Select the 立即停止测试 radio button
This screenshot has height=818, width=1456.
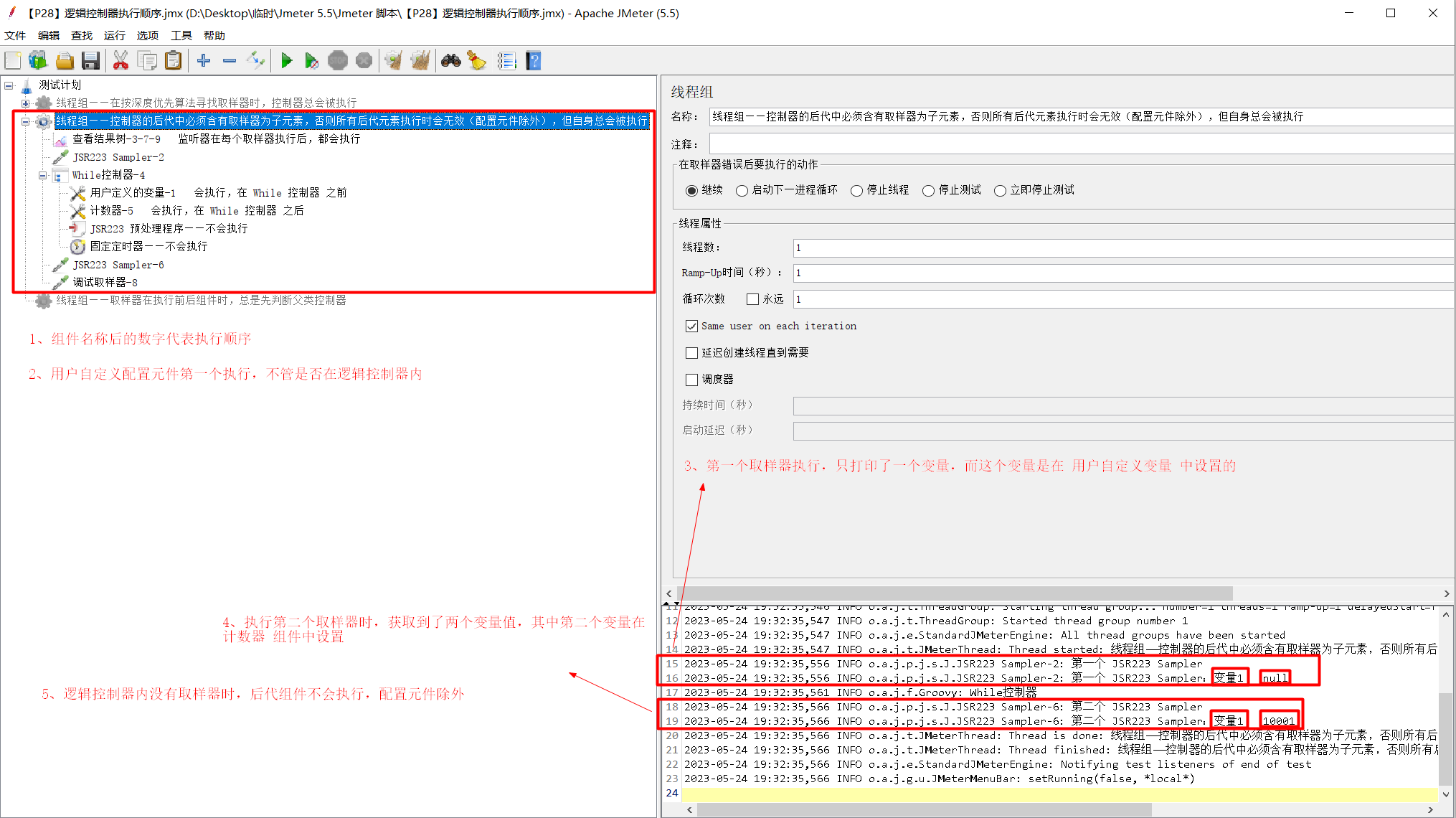point(1000,190)
